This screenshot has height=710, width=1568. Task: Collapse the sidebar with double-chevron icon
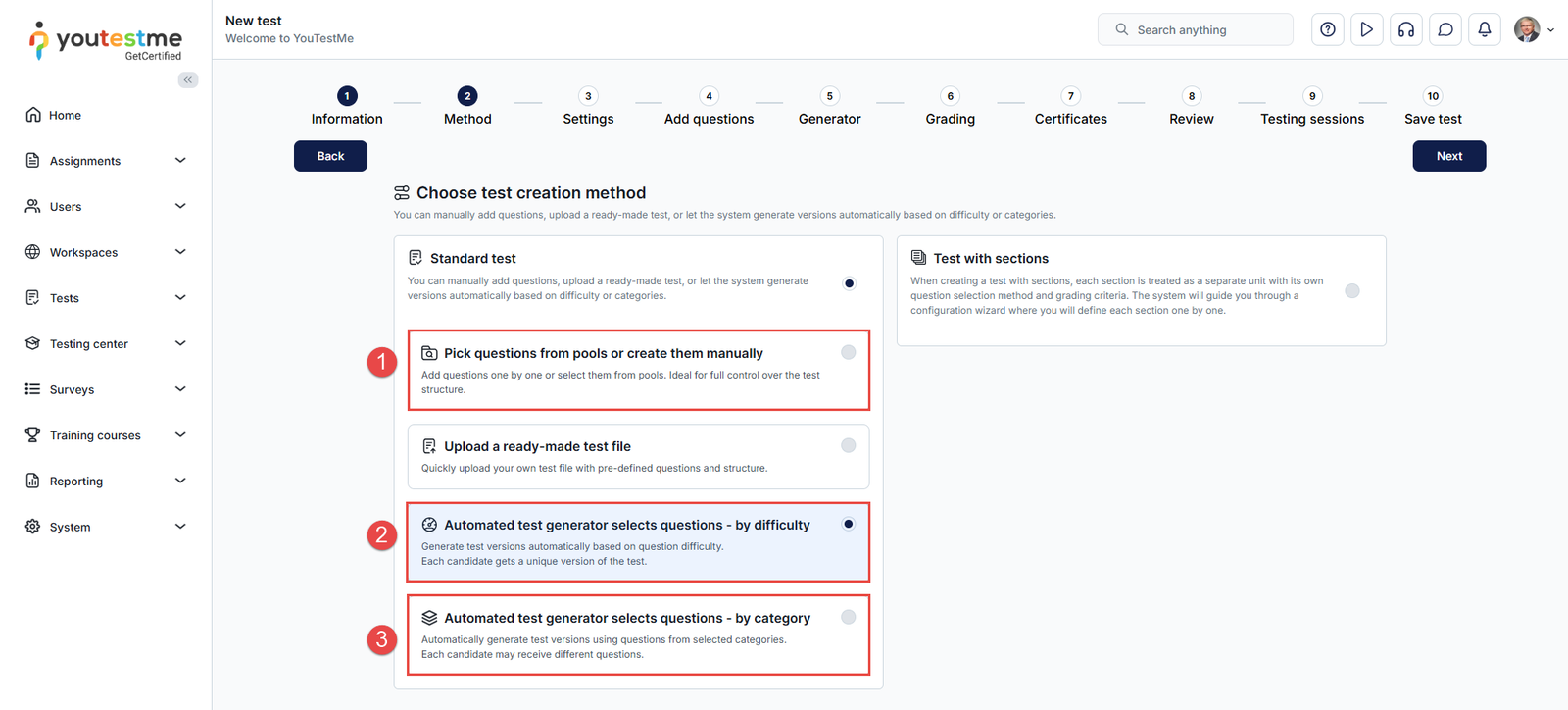(188, 79)
